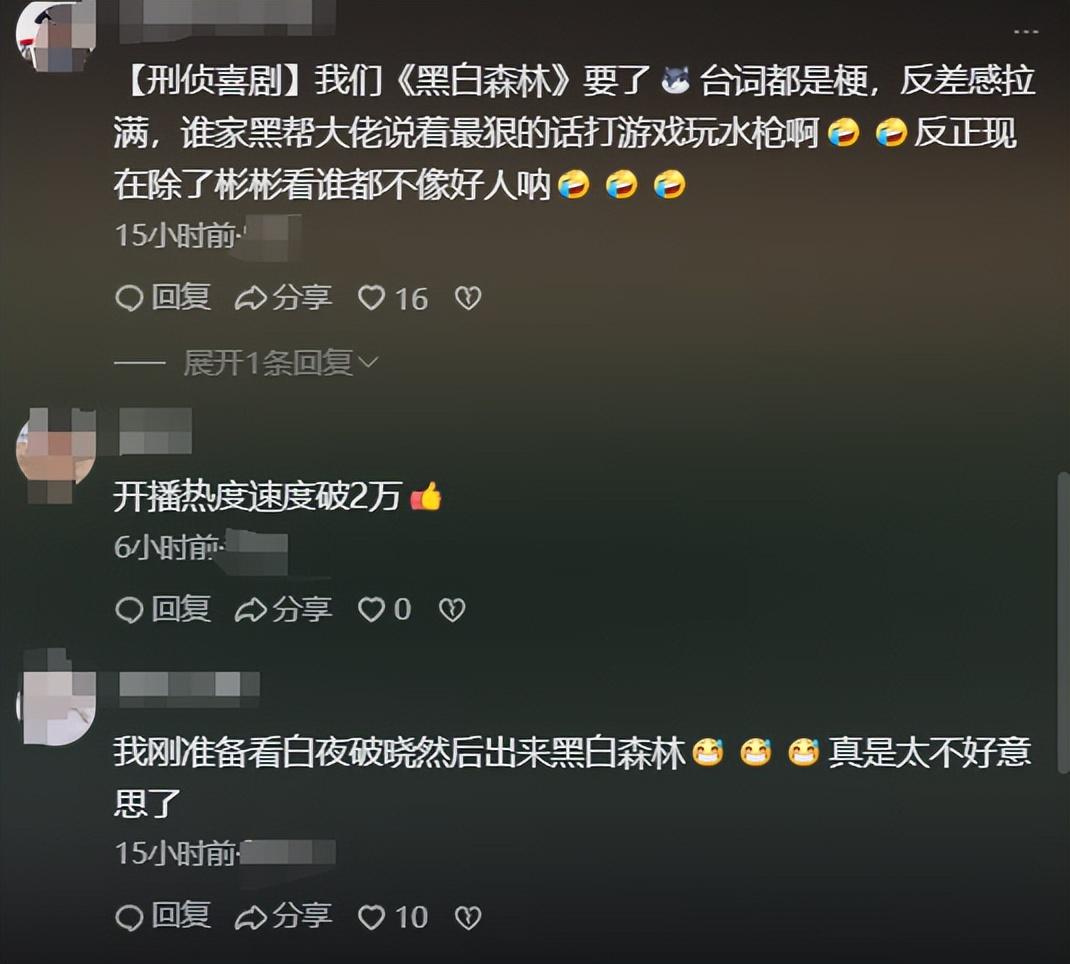Reply to the 开播热度速度破2万 comment
Screen dimensions: 1070x964
point(163,609)
